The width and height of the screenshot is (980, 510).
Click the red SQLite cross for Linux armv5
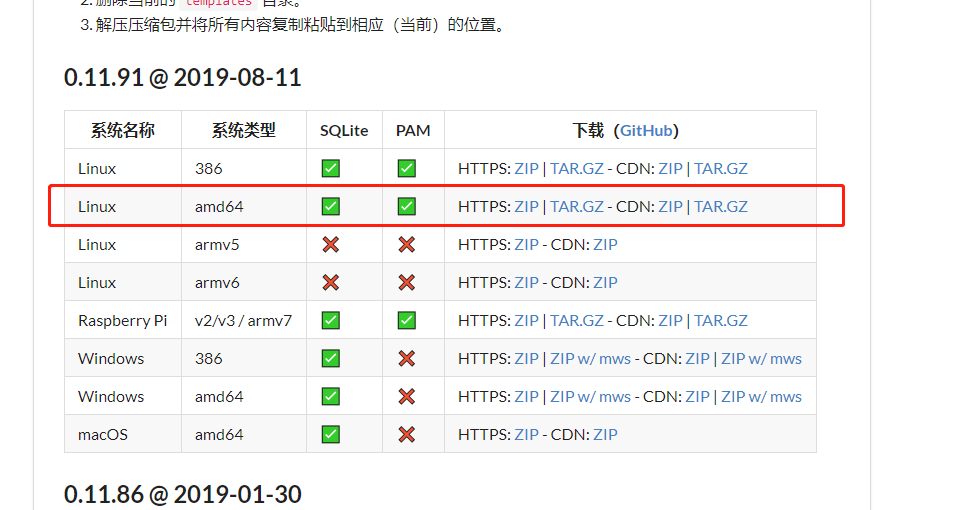tap(331, 244)
